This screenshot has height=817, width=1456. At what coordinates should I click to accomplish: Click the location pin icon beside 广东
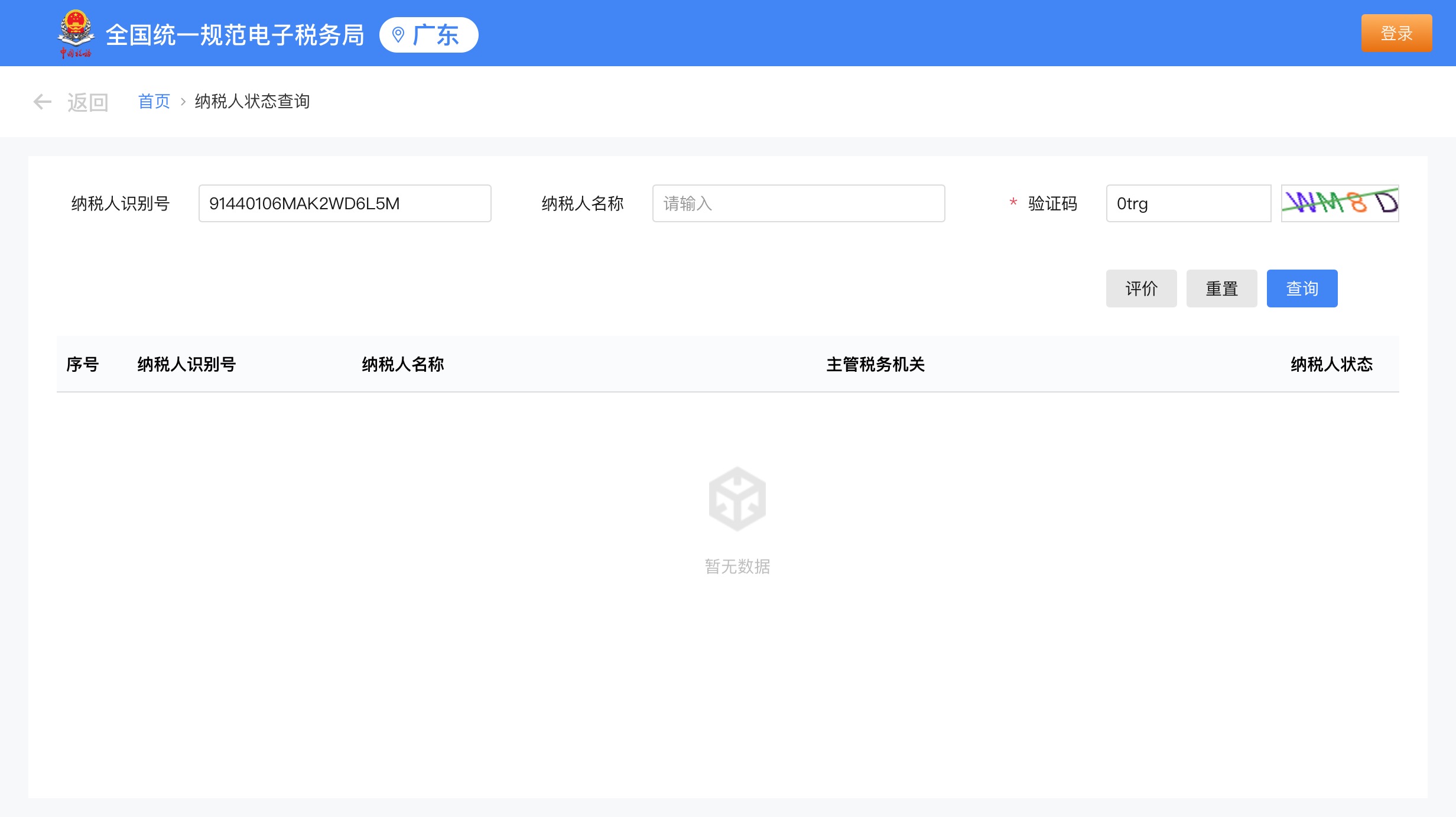click(398, 35)
